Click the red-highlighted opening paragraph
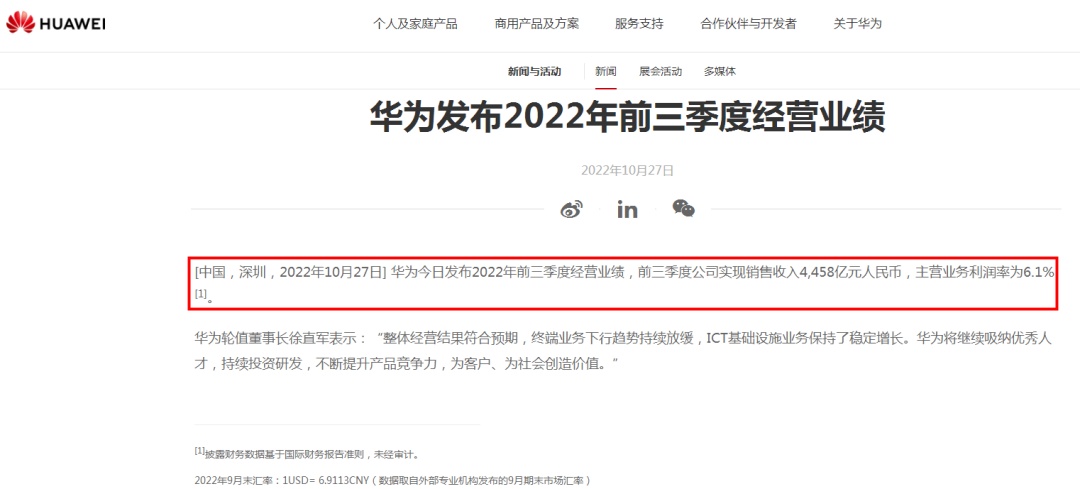Image resolution: width=1080 pixels, height=489 pixels. coord(623,284)
